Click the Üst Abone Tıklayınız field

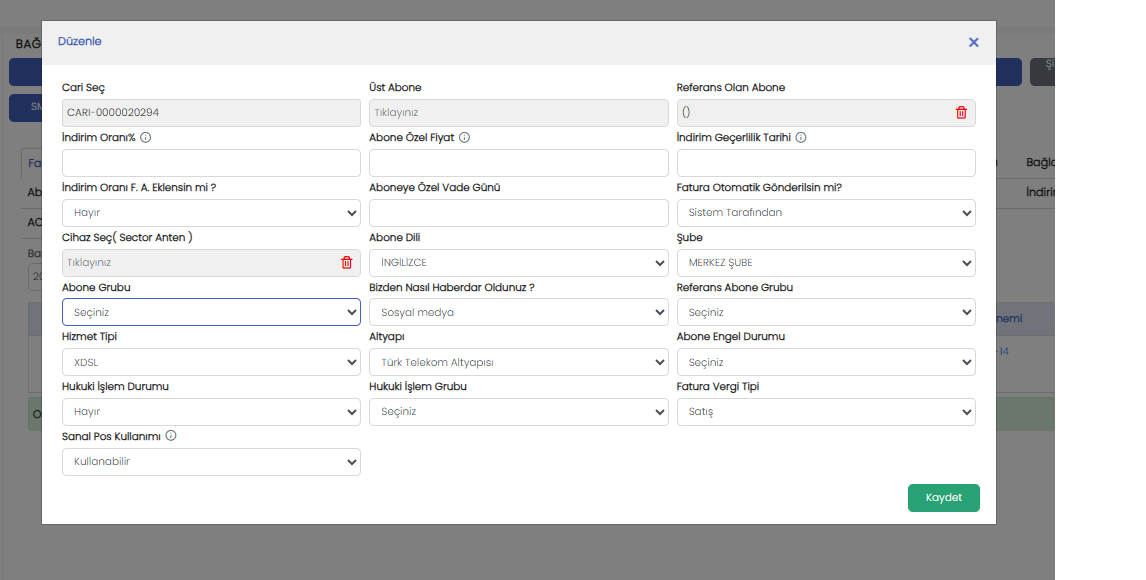(x=518, y=113)
